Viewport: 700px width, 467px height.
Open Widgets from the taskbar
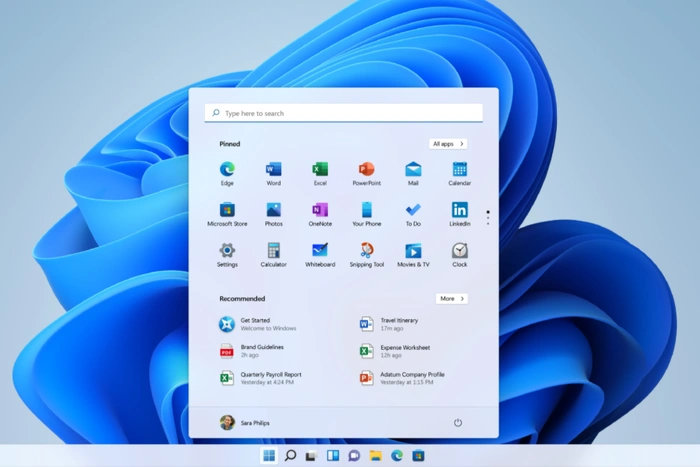pos(333,455)
